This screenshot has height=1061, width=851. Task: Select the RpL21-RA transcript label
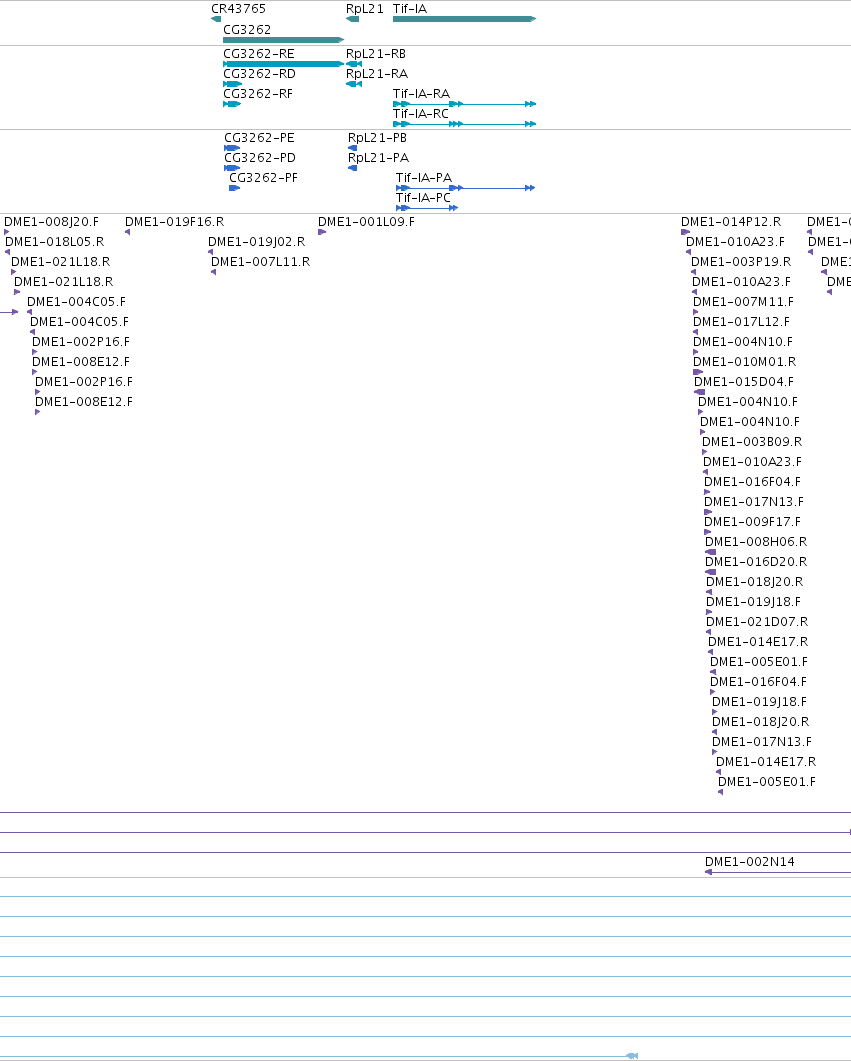(377, 74)
